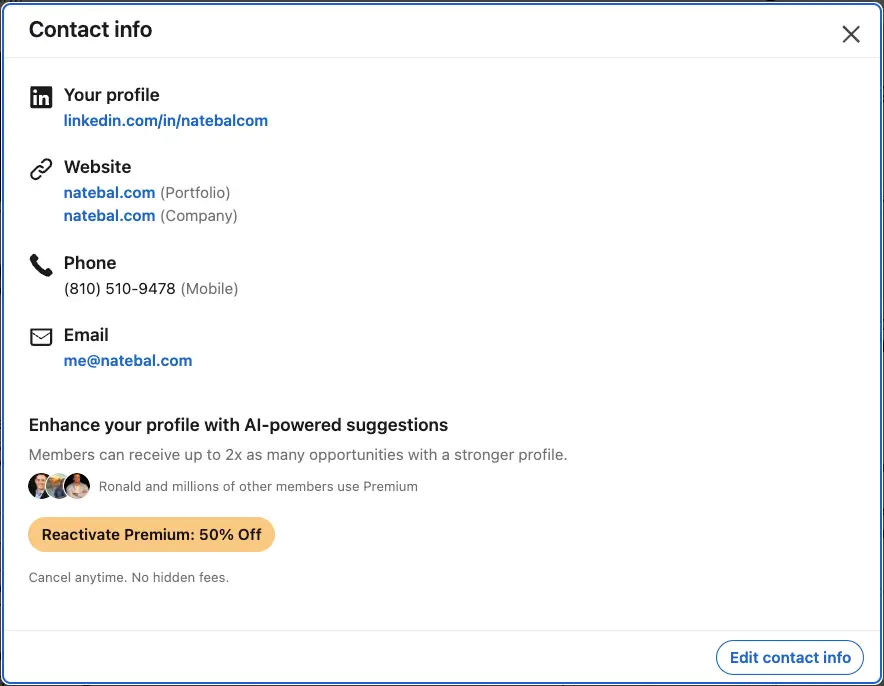Image resolution: width=884 pixels, height=686 pixels.
Task: Click the middle Premium member avatar
Action: pos(58,486)
